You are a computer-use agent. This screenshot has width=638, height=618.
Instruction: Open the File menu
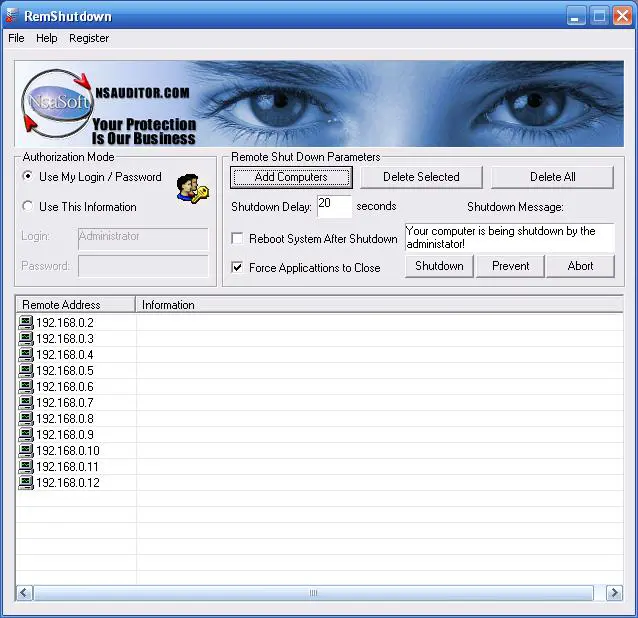(16, 38)
